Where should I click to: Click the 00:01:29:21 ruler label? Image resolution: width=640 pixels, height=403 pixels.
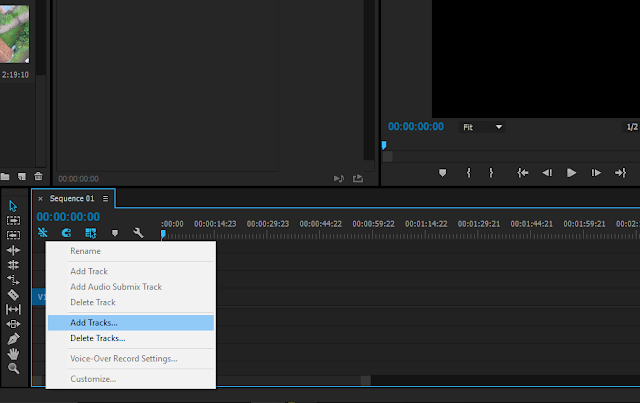click(x=479, y=224)
